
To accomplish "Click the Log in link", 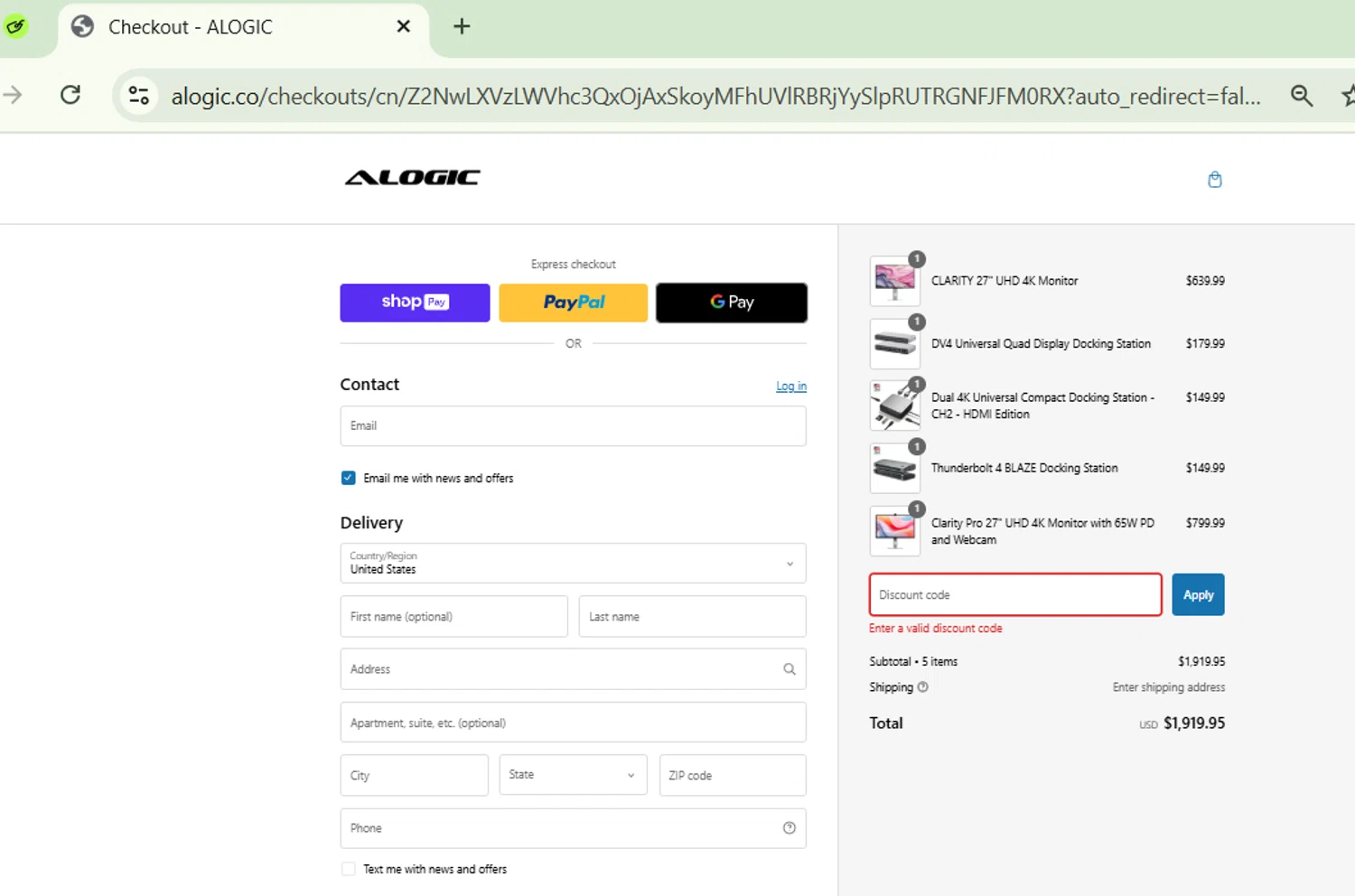I will [791, 386].
